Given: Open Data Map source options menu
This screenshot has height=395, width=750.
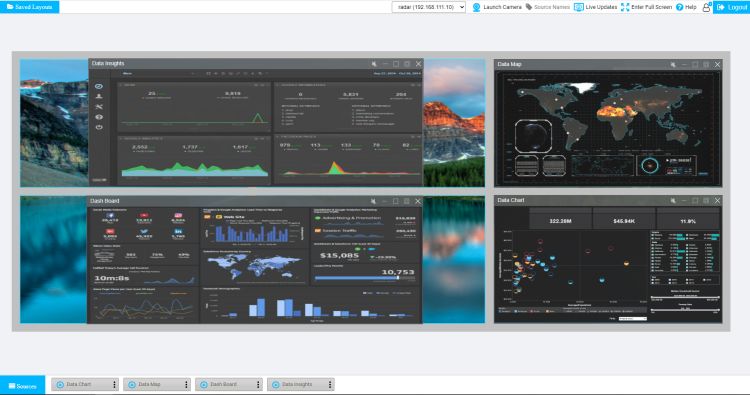Looking at the screenshot, I should point(186,384).
